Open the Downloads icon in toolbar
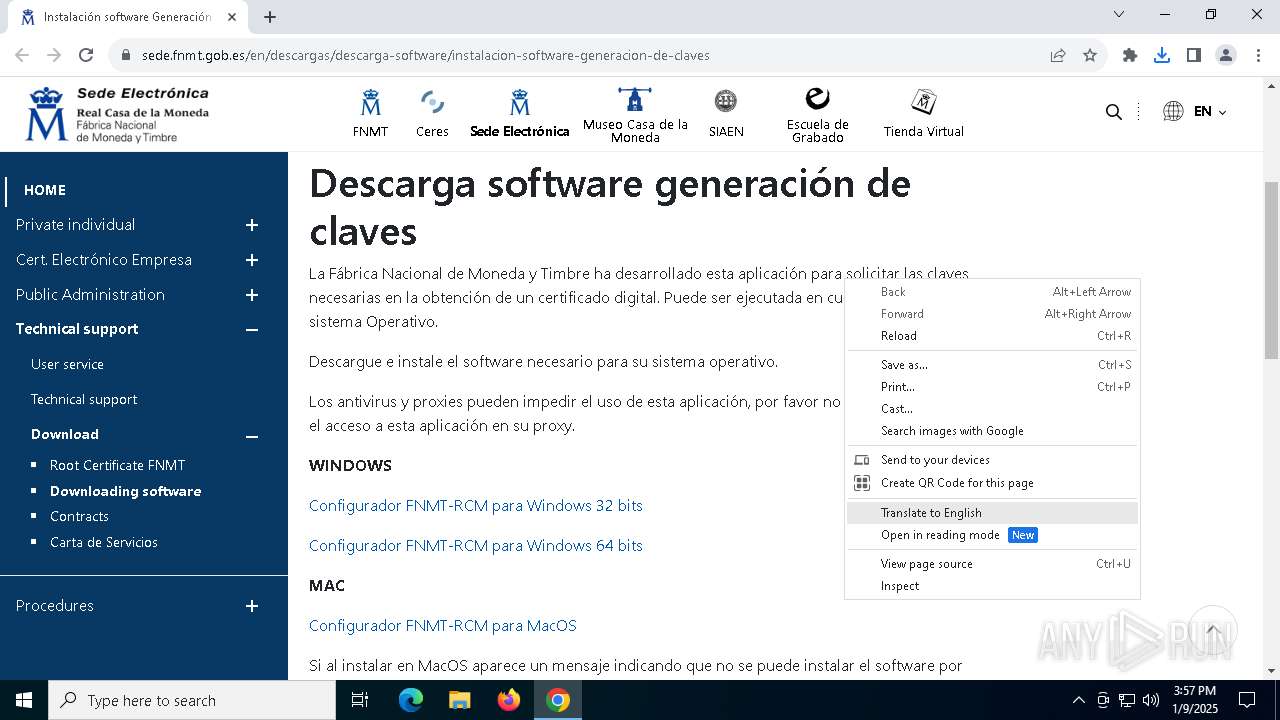The image size is (1280, 720). click(1162, 55)
